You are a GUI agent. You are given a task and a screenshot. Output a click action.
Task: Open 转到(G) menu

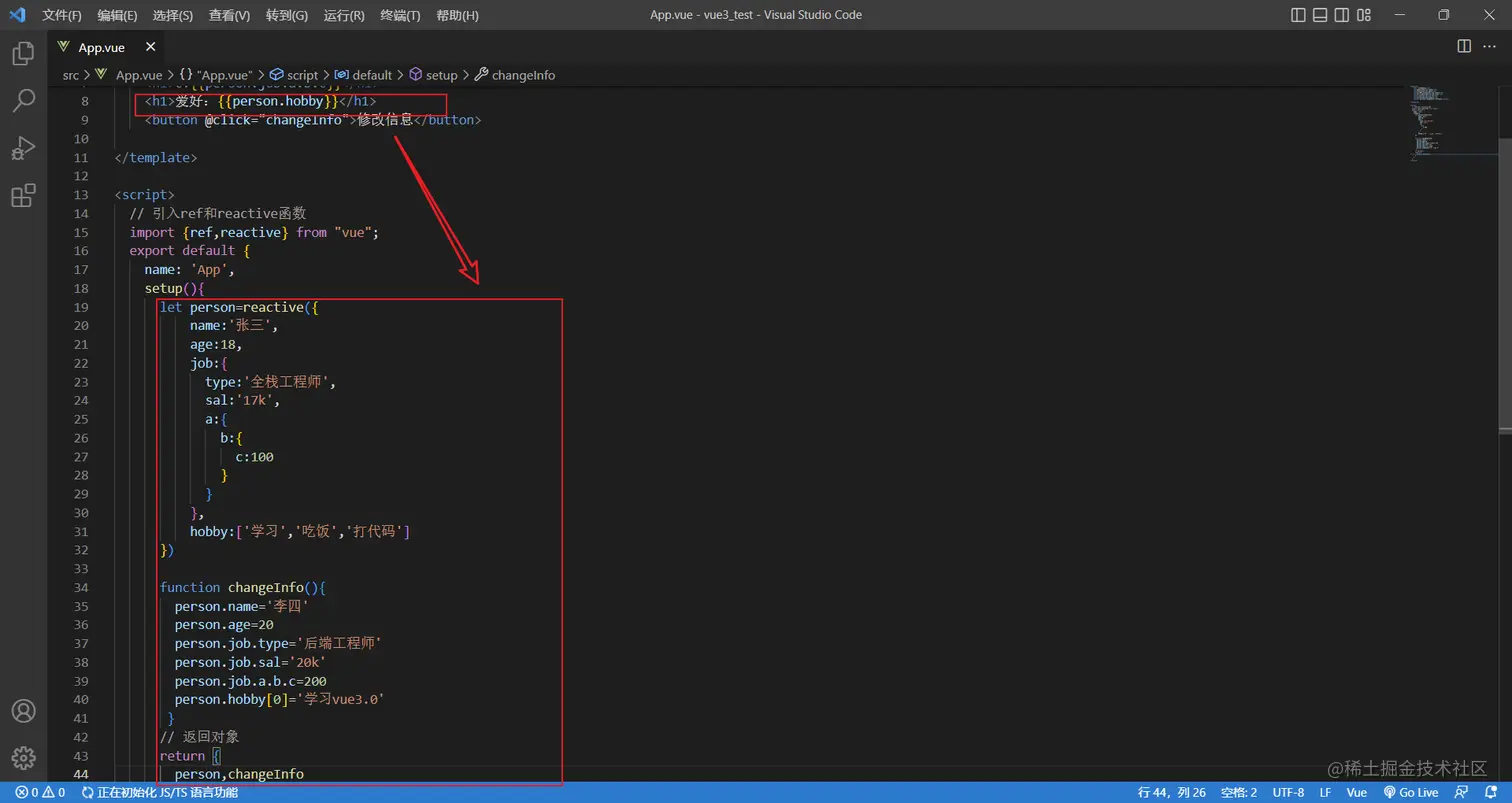click(x=287, y=15)
